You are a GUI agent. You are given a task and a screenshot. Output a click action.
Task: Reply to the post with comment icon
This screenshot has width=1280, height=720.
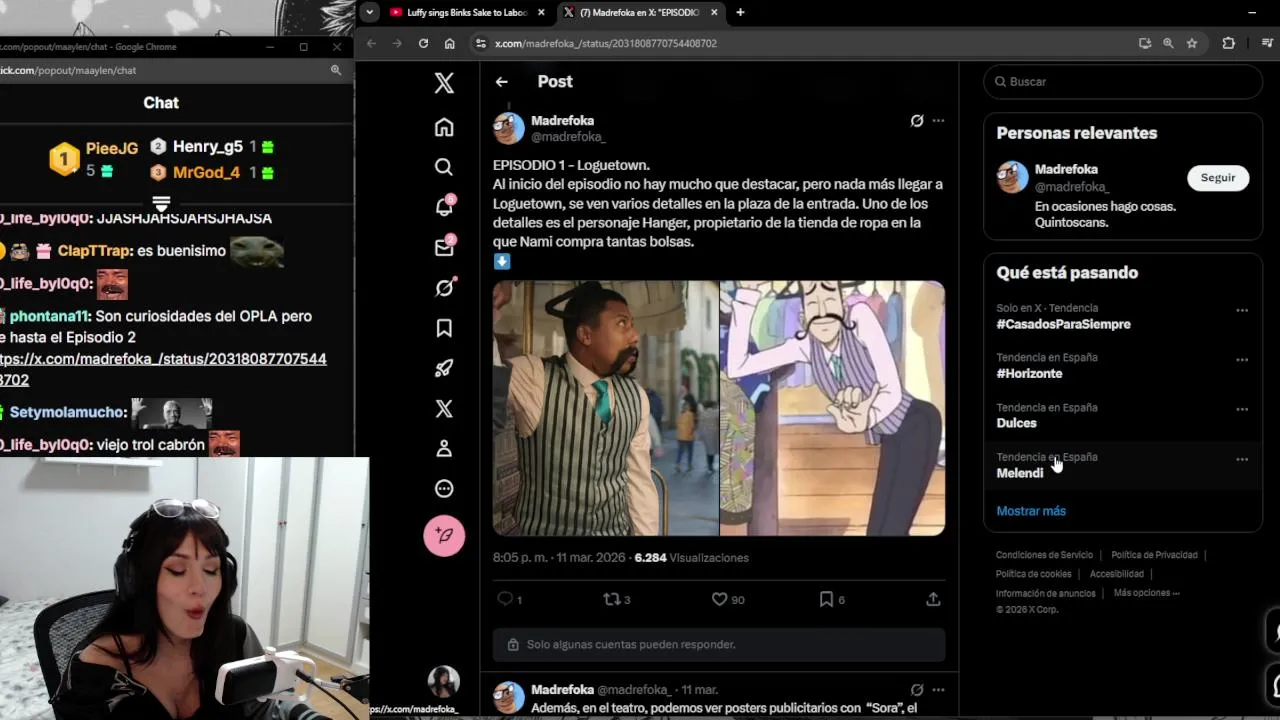pyautogui.click(x=505, y=599)
